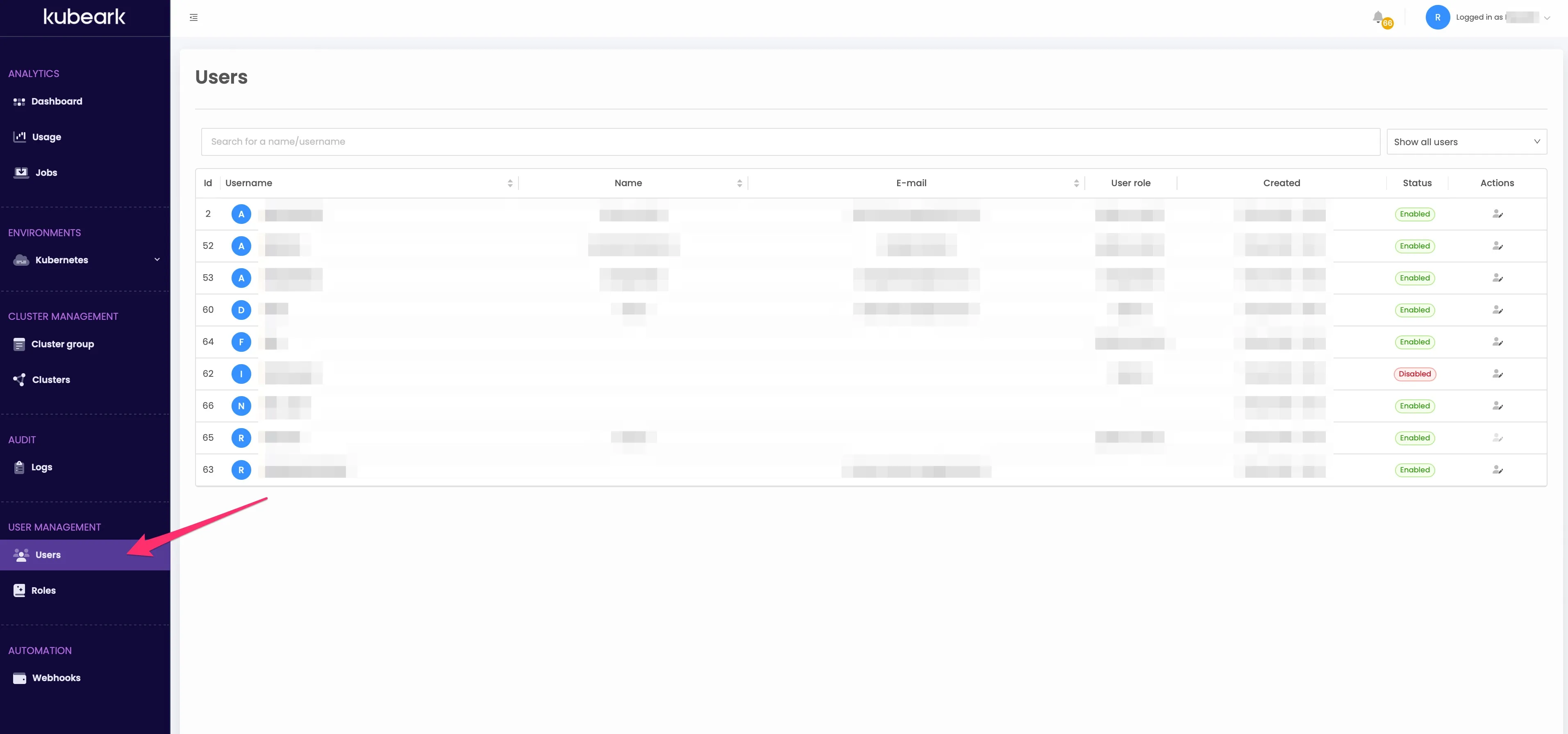
Task: Expand the logged-in user dropdown chevron
Action: 1547,18
